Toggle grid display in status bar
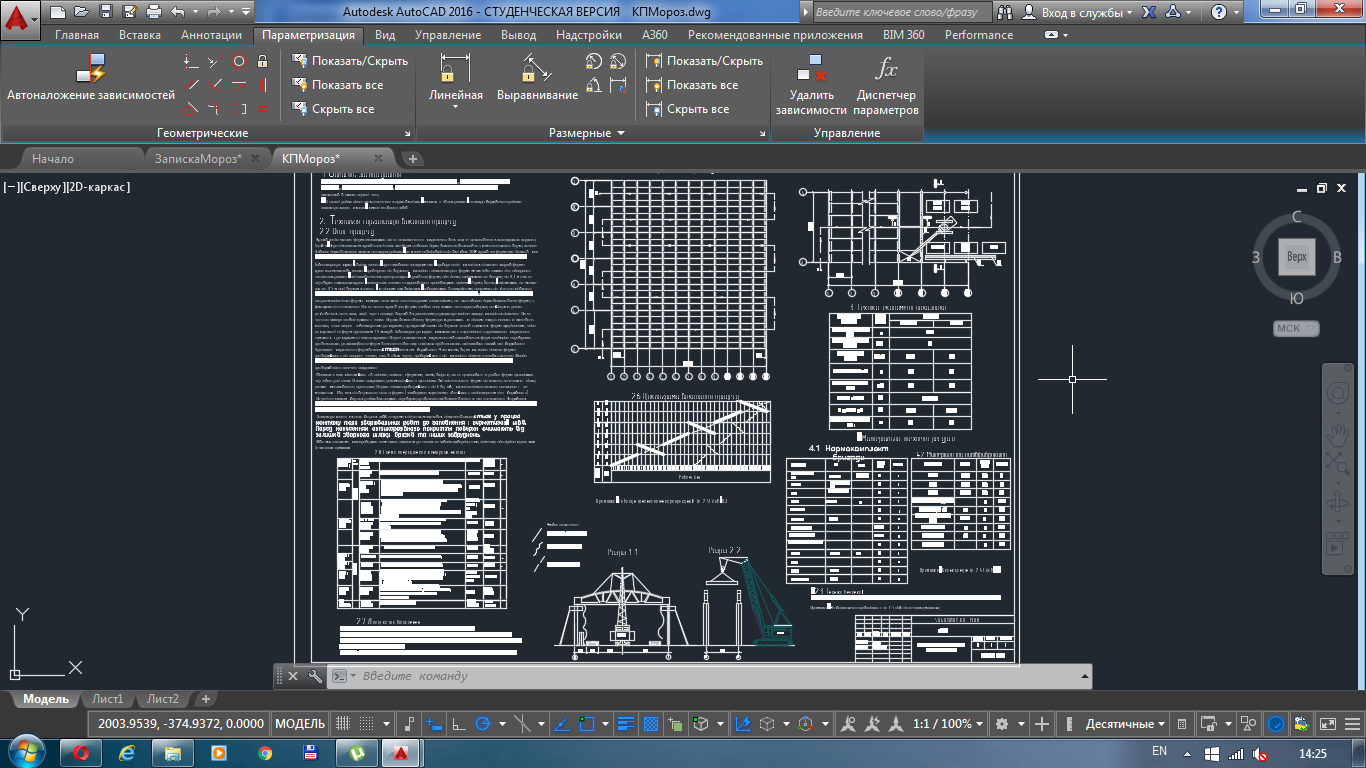 pos(342,724)
